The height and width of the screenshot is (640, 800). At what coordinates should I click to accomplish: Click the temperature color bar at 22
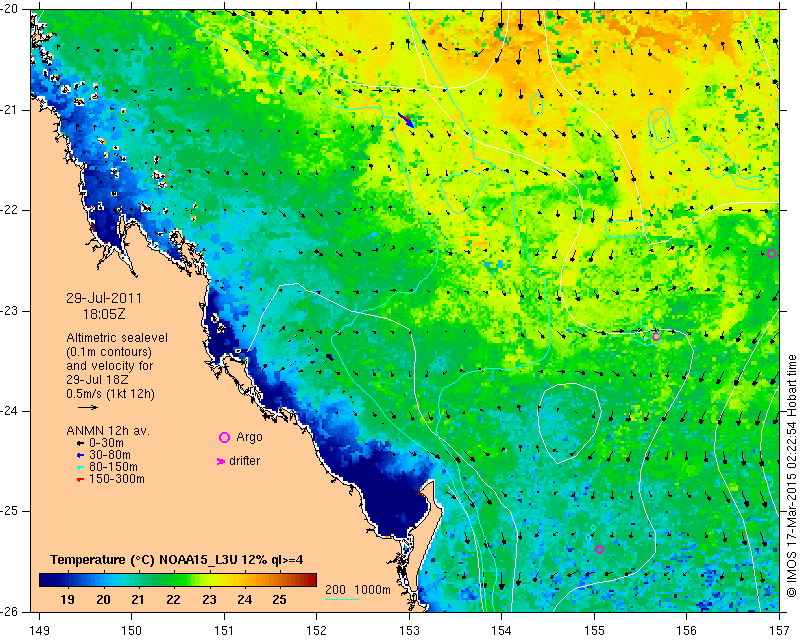pyautogui.click(x=173, y=580)
